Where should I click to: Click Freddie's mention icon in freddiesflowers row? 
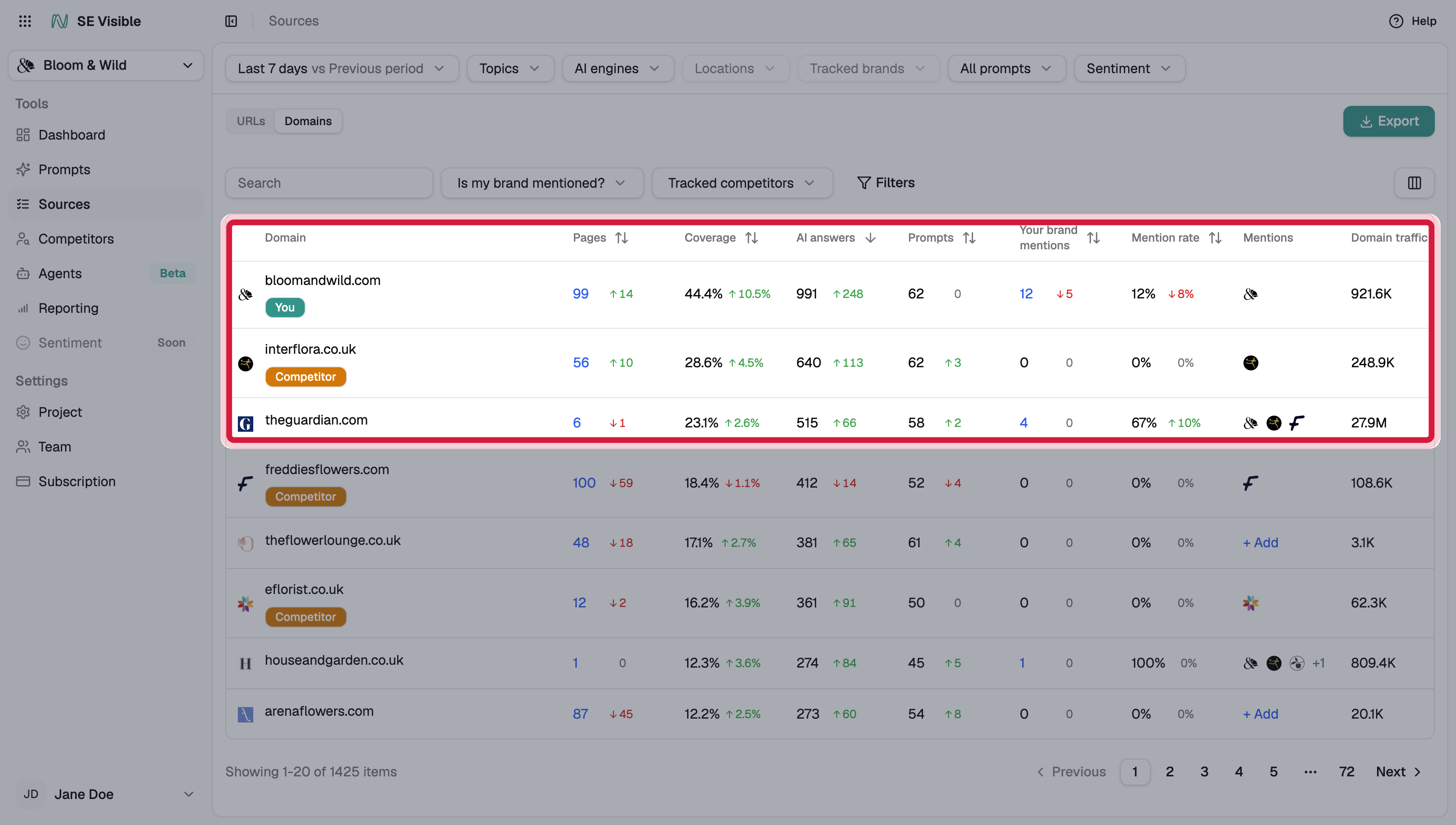tap(1250, 483)
